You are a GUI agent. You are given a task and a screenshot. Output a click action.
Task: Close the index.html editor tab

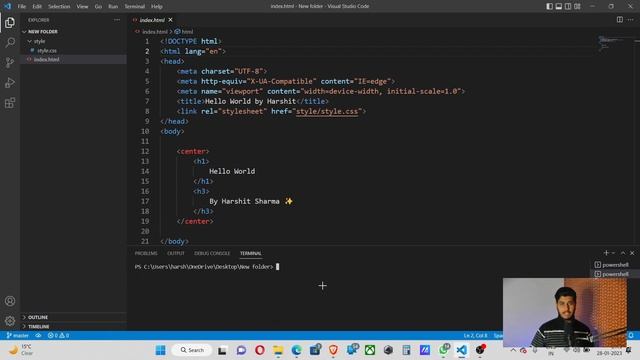[x=170, y=20]
